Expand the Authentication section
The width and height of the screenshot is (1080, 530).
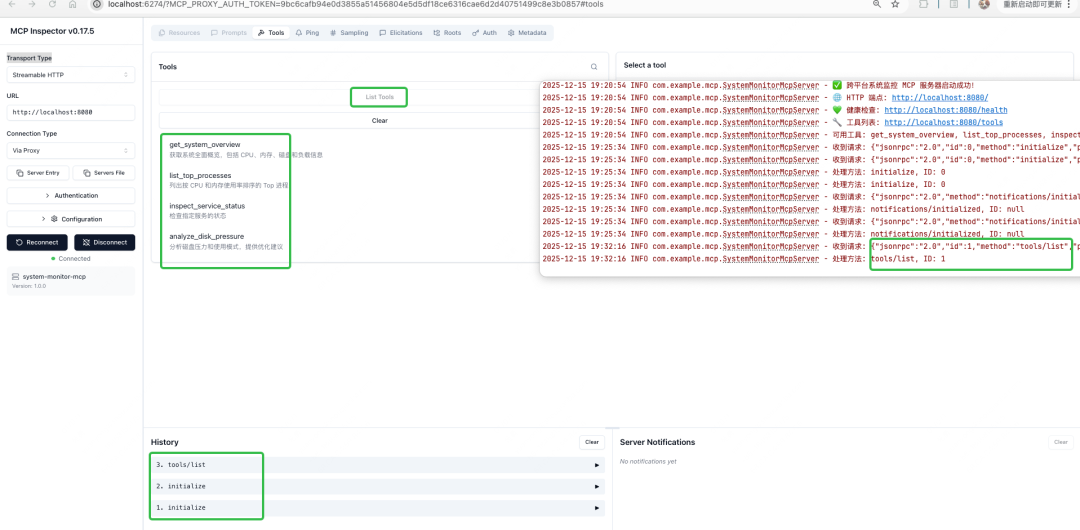71,196
